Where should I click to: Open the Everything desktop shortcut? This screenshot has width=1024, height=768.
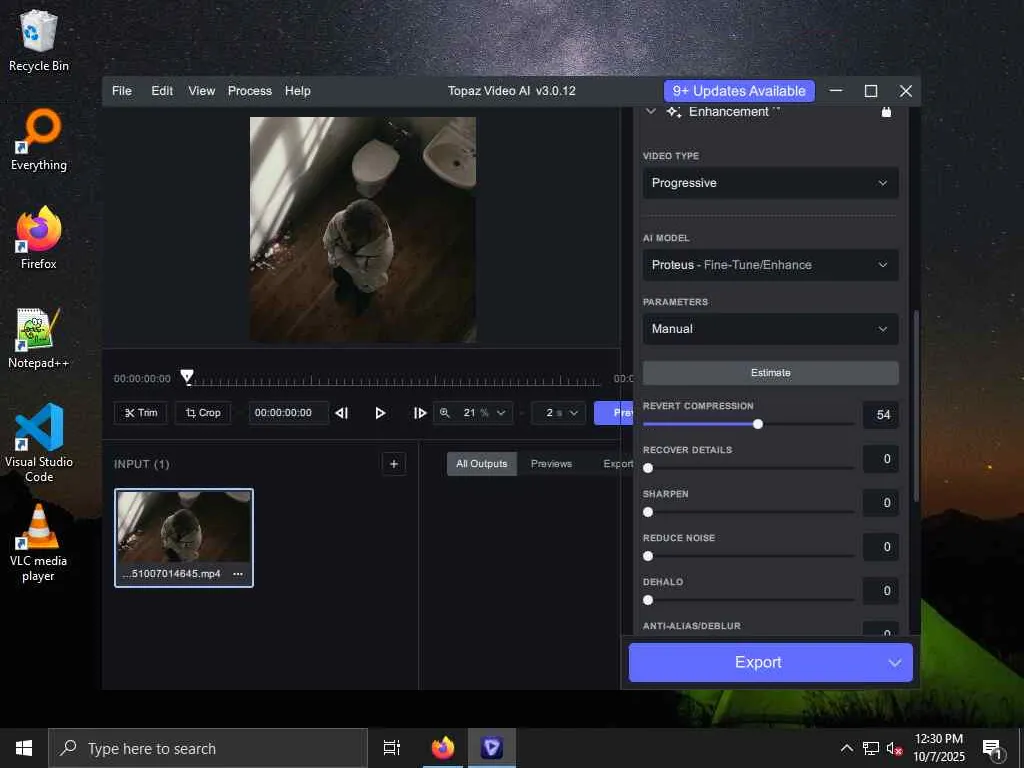pyautogui.click(x=39, y=140)
